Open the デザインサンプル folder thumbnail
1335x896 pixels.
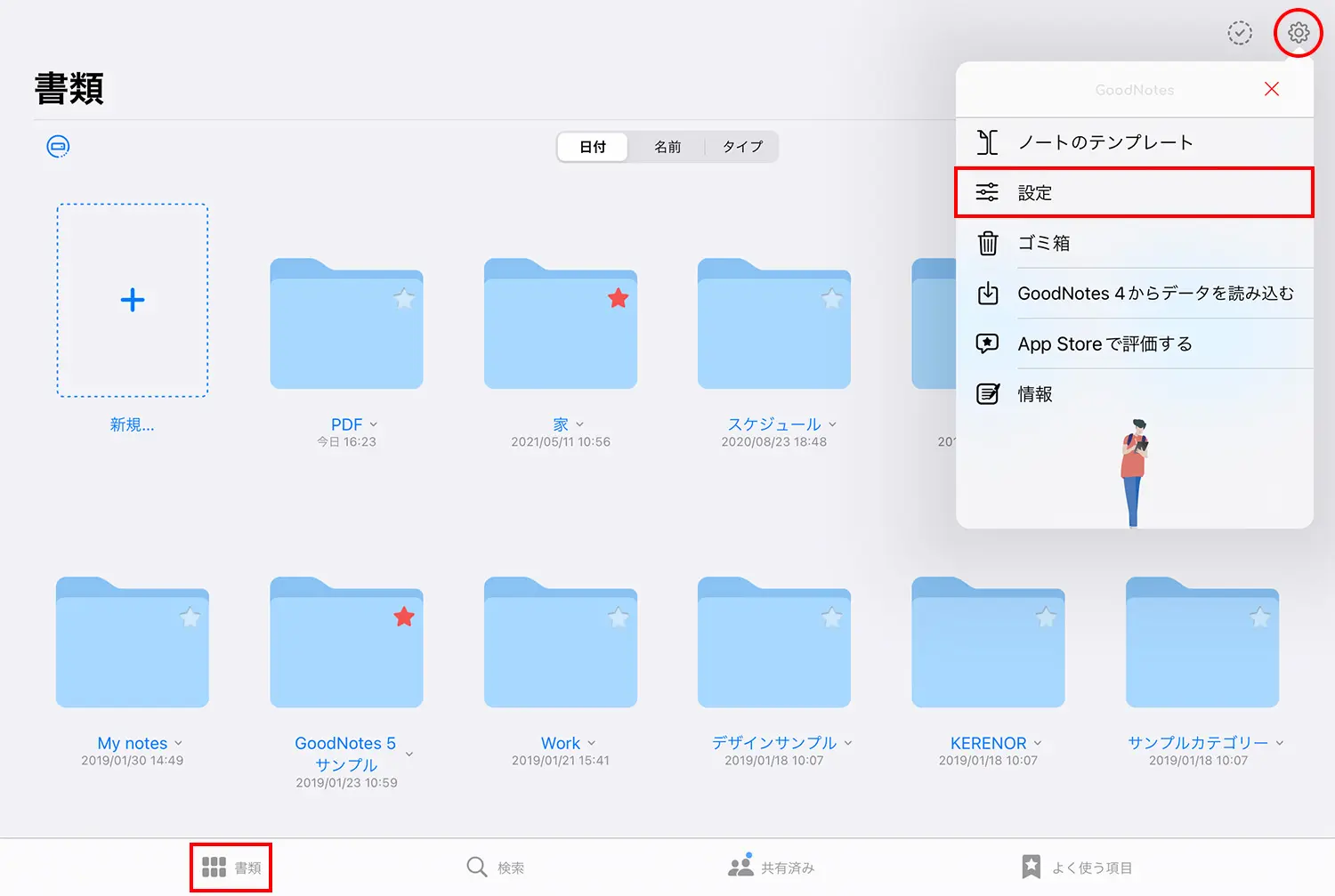click(x=774, y=642)
